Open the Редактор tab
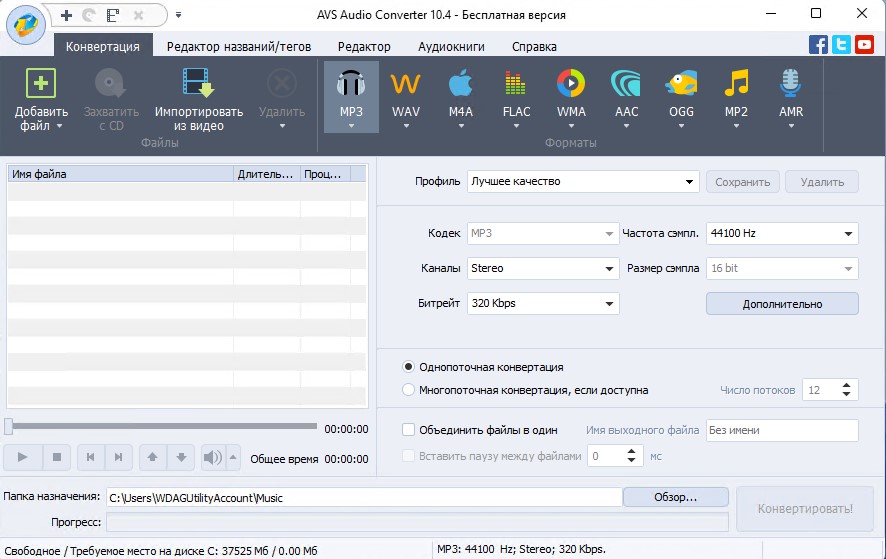Image resolution: width=886 pixels, height=559 pixels. (364, 46)
